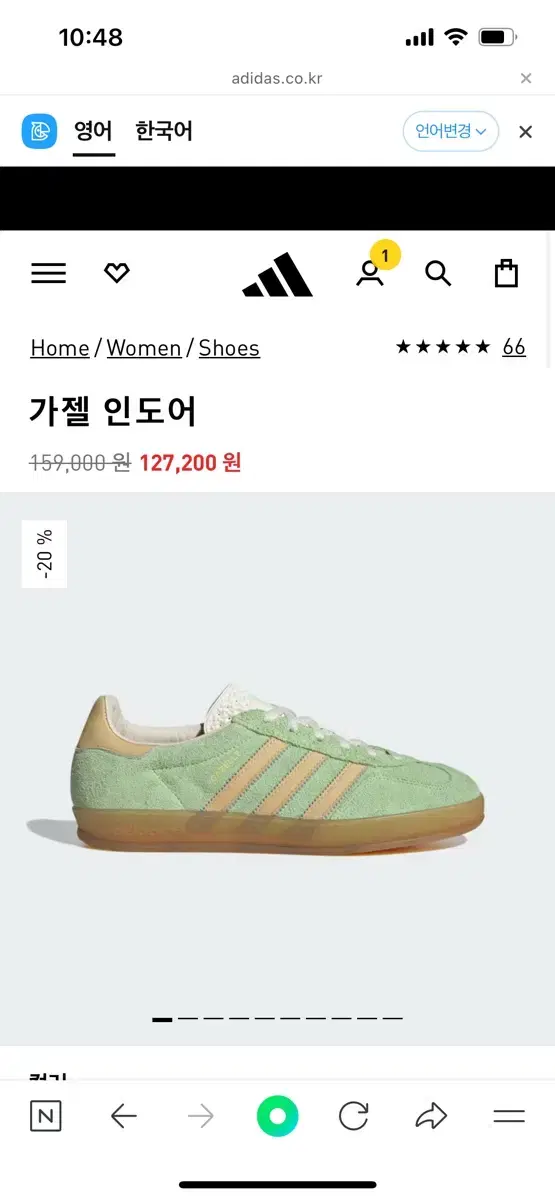The height and width of the screenshot is (1200, 555).
Task: Tap the Papago translate icon
Action: tap(40, 131)
